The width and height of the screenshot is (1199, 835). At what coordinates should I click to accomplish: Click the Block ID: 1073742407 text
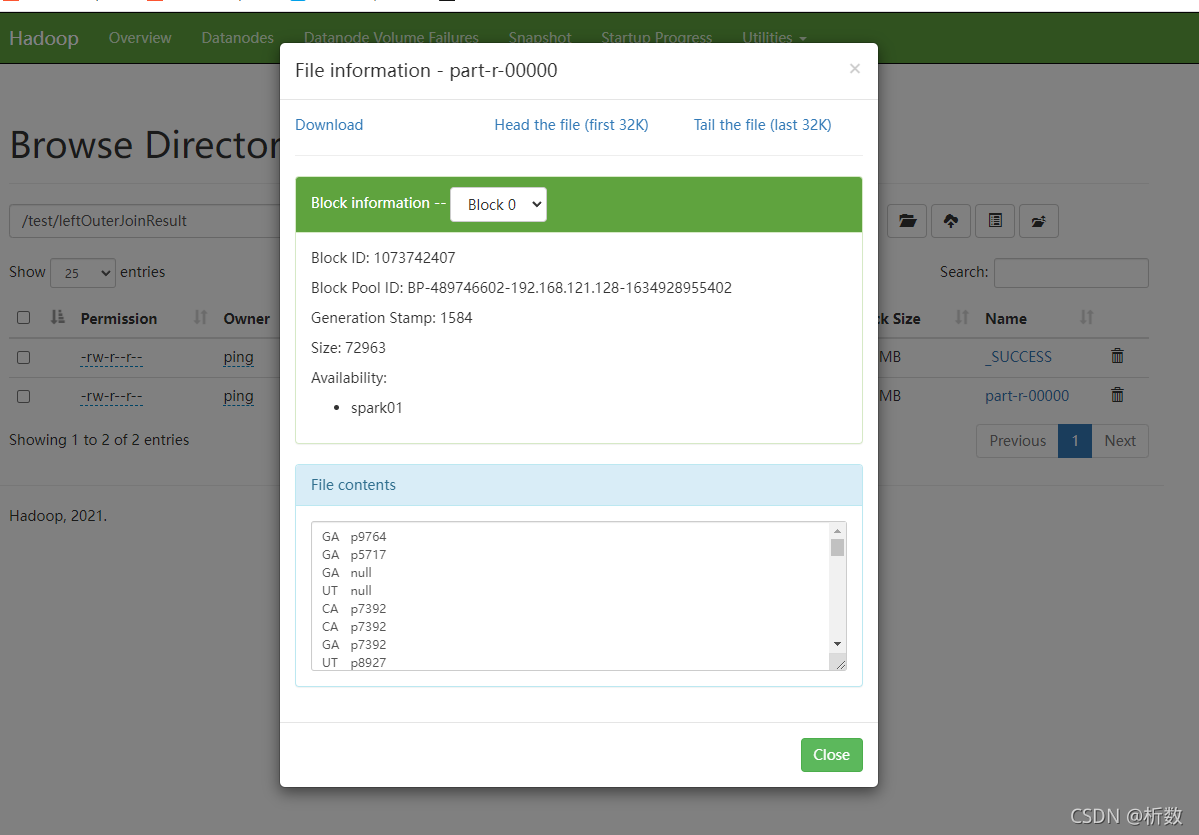383,258
